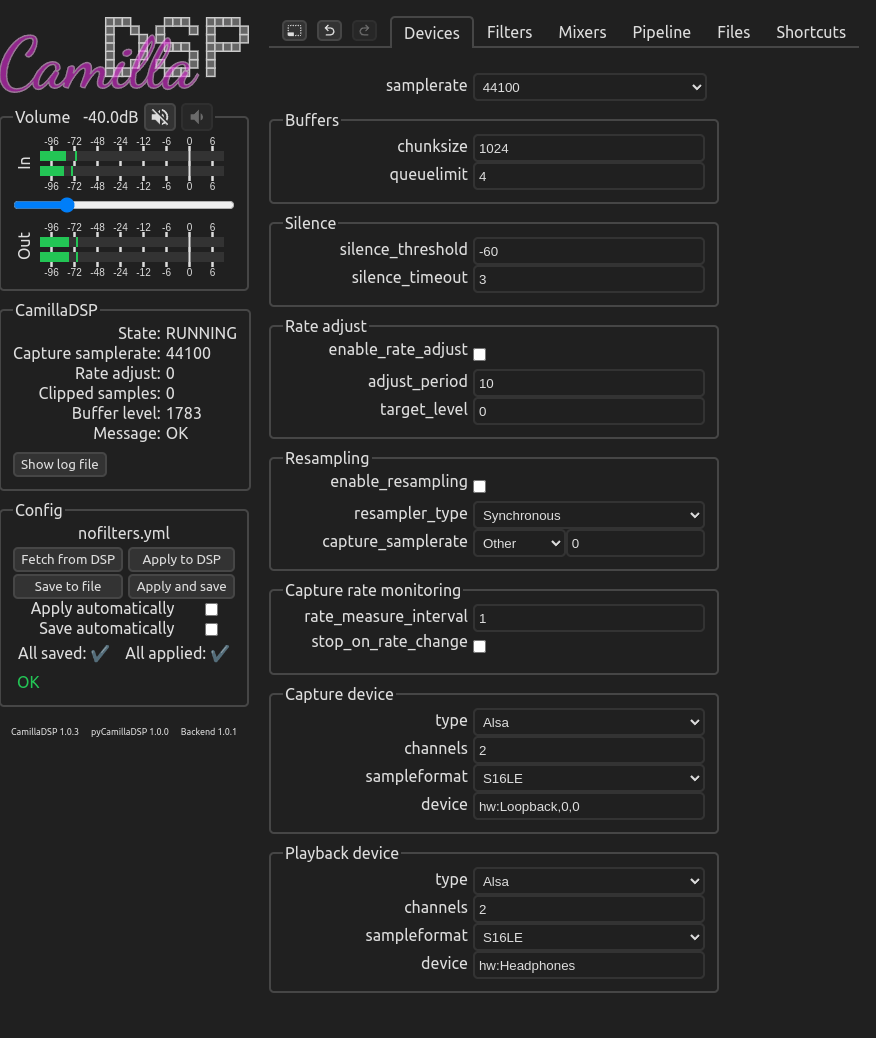Switch to the Files tab
876x1038 pixels.
tap(734, 32)
